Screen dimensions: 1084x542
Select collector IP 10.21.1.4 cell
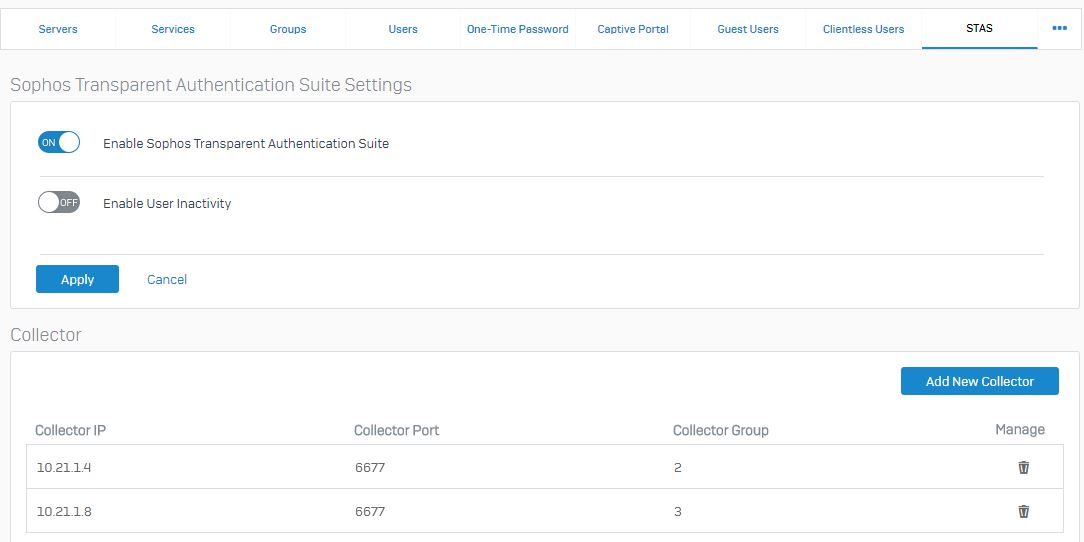coord(64,467)
